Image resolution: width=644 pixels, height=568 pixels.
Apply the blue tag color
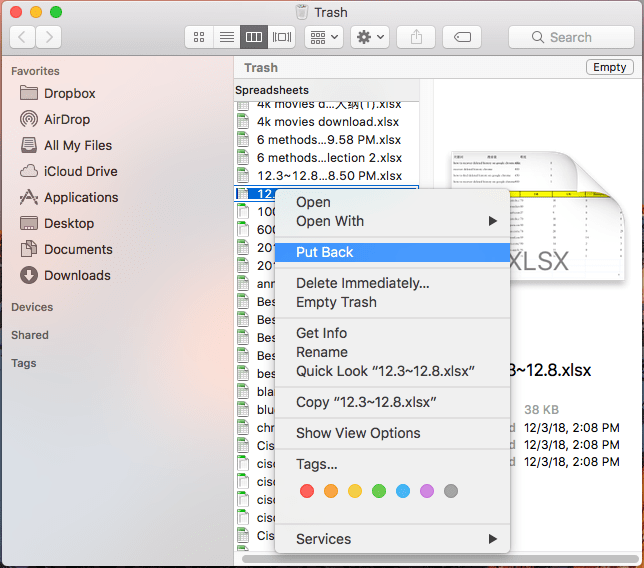point(403,491)
